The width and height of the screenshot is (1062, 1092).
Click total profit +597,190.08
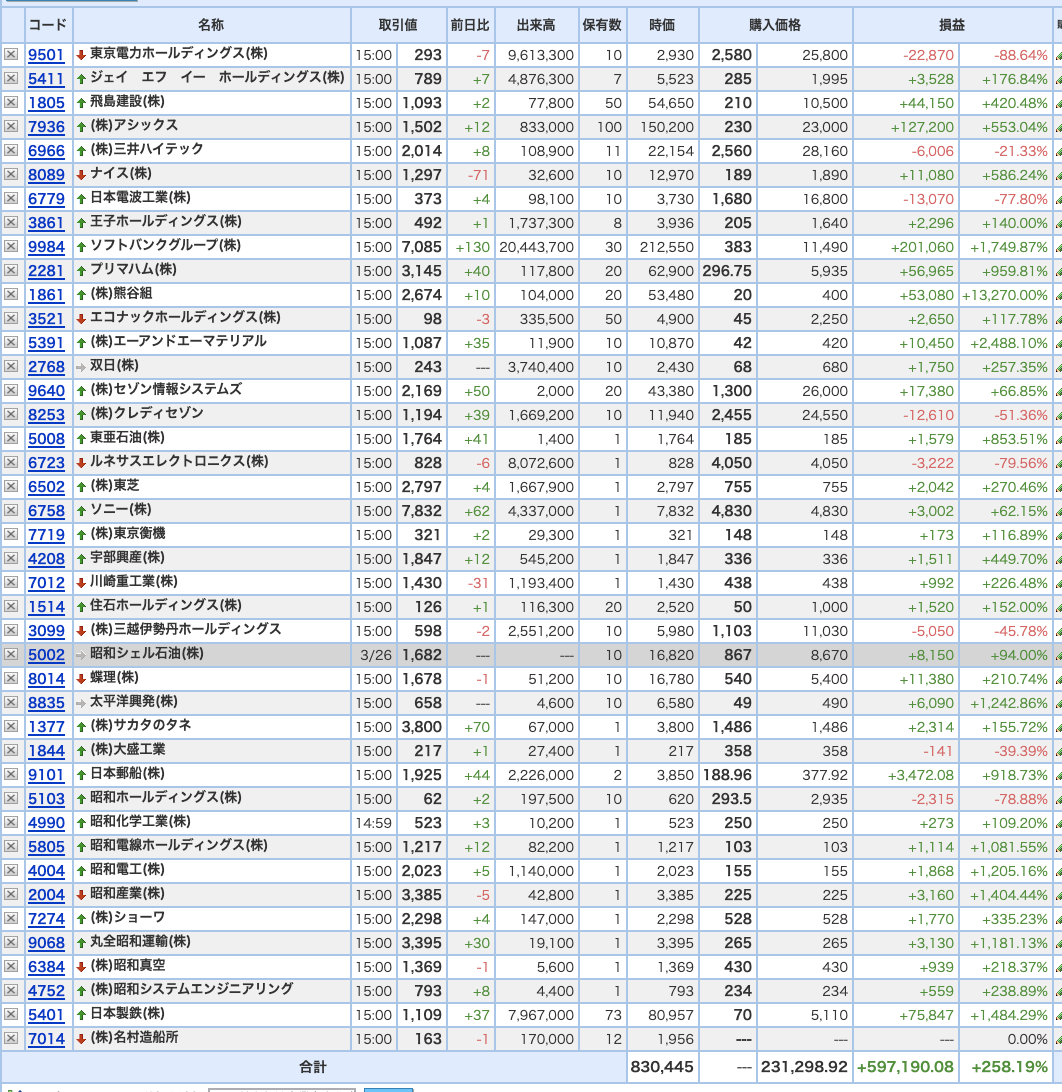[905, 1067]
